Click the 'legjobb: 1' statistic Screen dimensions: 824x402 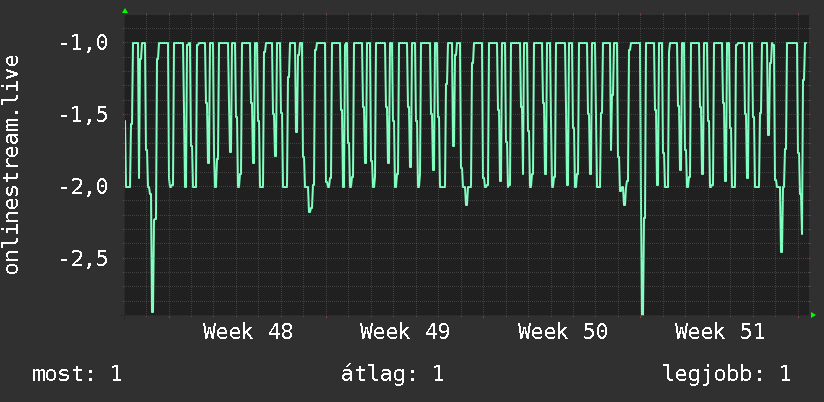pos(727,374)
